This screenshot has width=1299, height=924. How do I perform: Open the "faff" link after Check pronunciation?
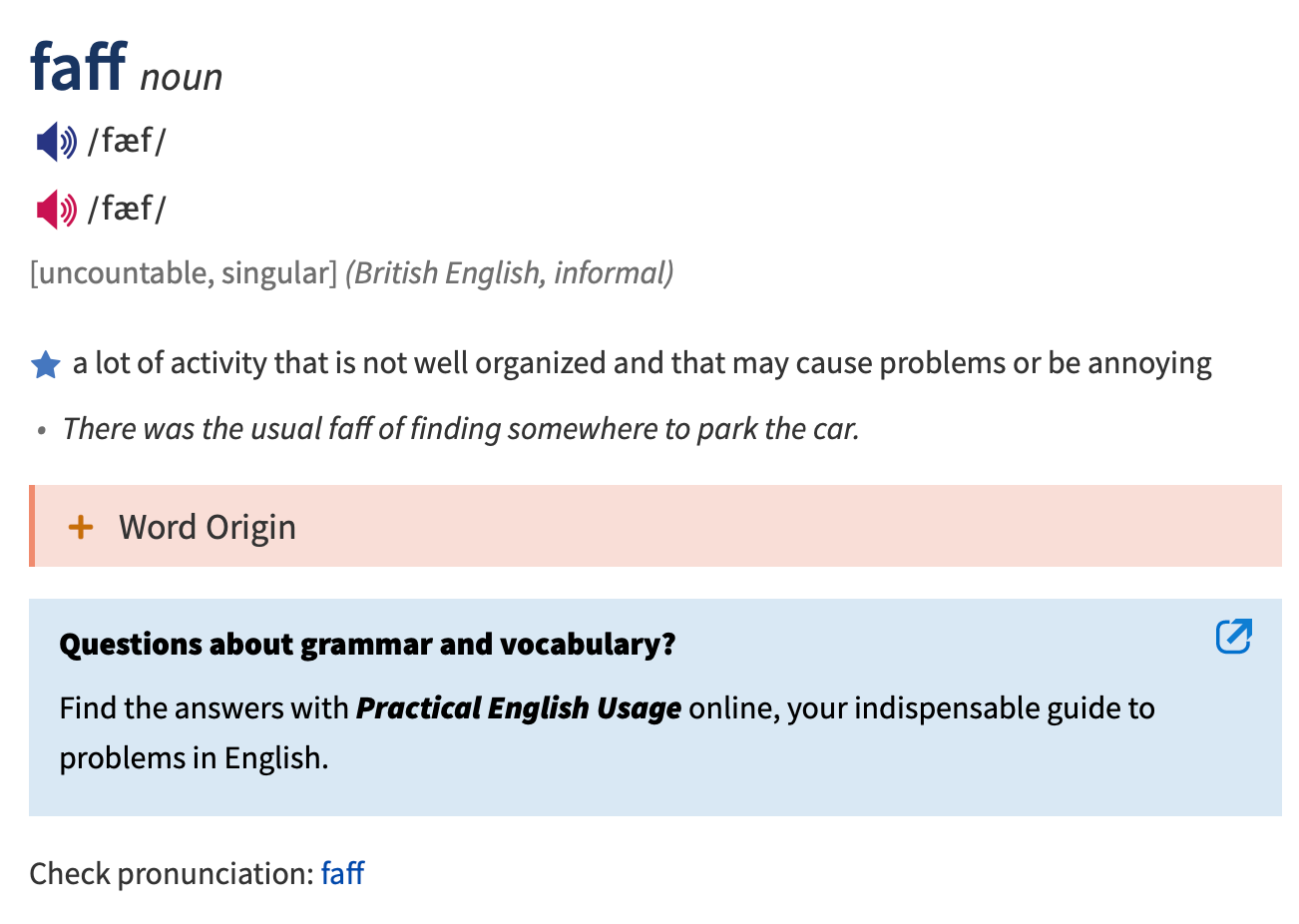(342, 874)
